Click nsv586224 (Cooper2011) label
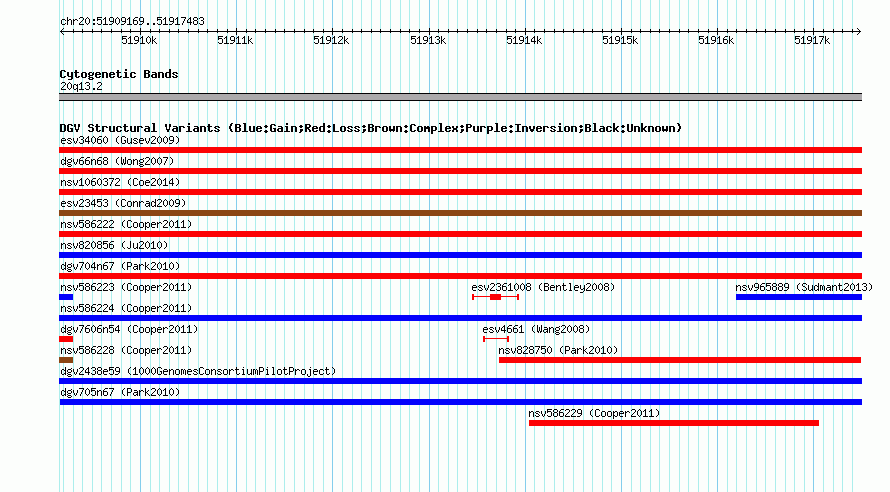 (126, 308)
